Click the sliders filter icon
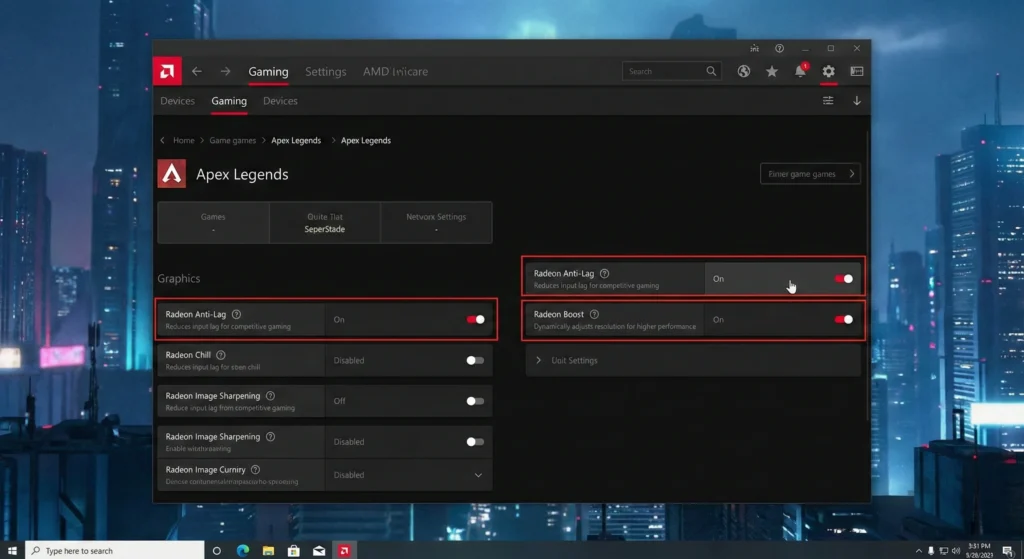1024x559 pixels. 828,101
